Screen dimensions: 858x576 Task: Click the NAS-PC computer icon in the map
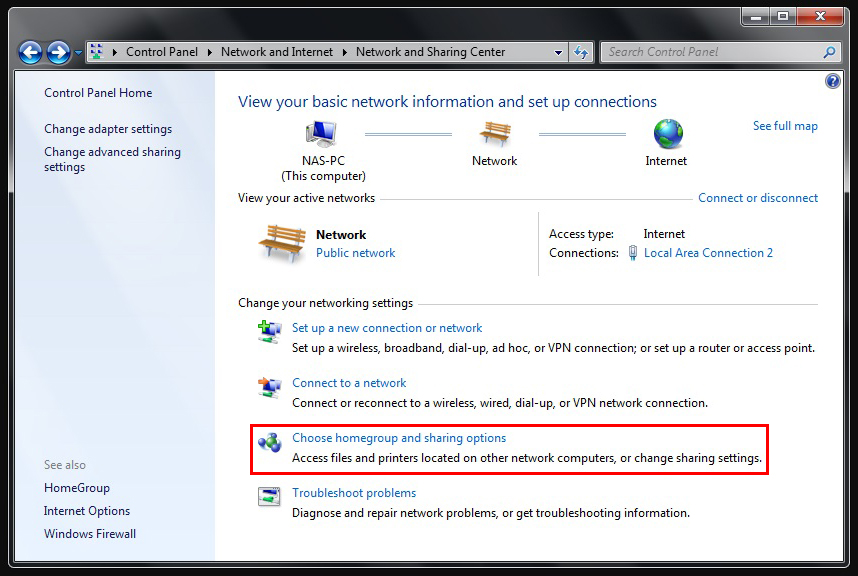point(322,133)
